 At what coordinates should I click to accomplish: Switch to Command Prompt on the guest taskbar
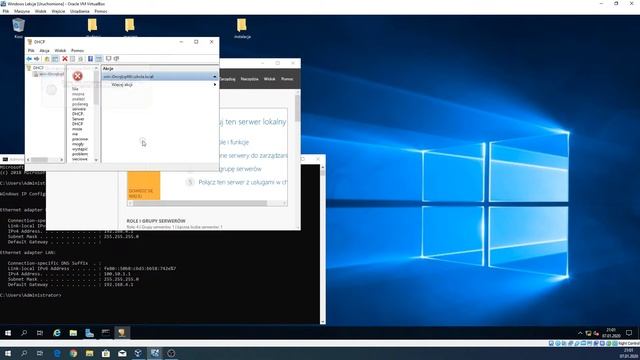106,333
